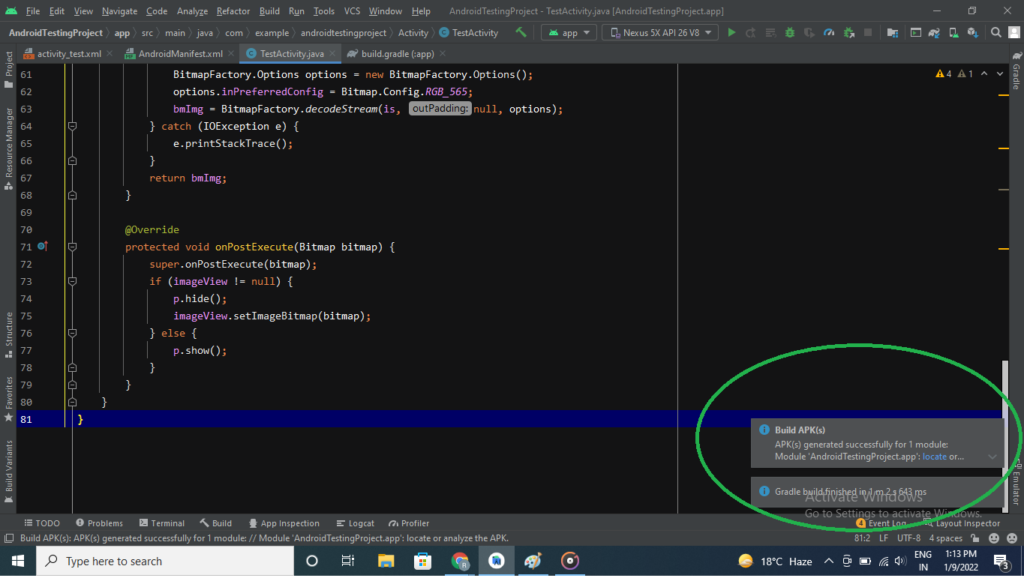Click the Make Project hammer icon
Image resolution: width=1024 pixels, height=578 pixels.
point(520,32)
